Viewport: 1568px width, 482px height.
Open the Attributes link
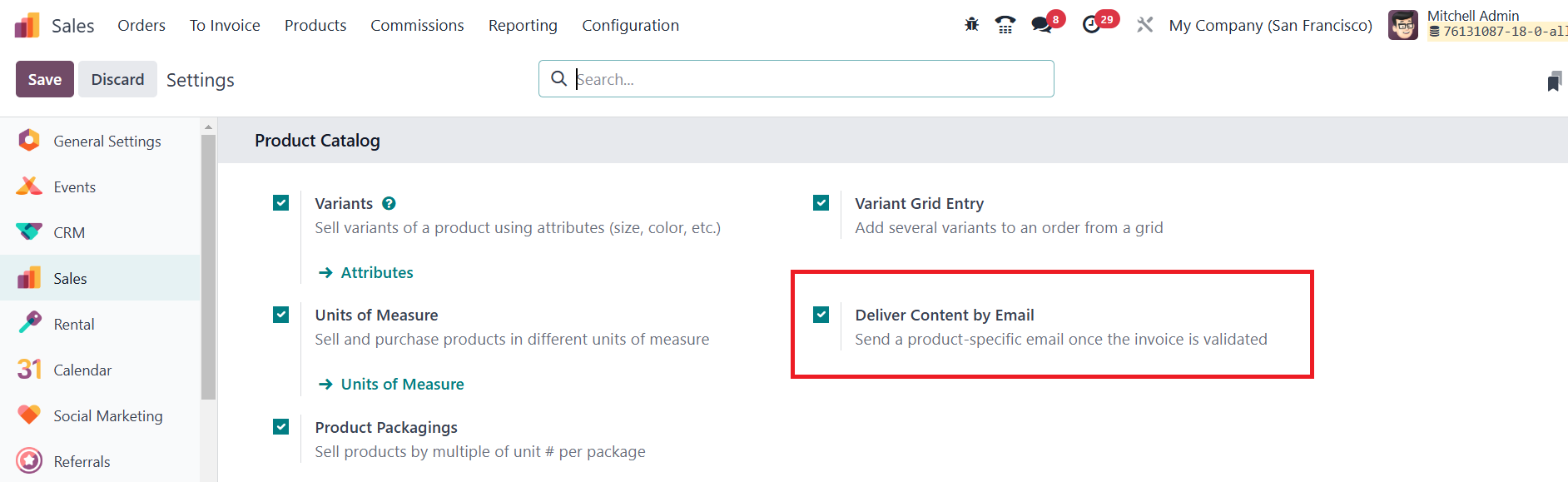coord(376,272)
